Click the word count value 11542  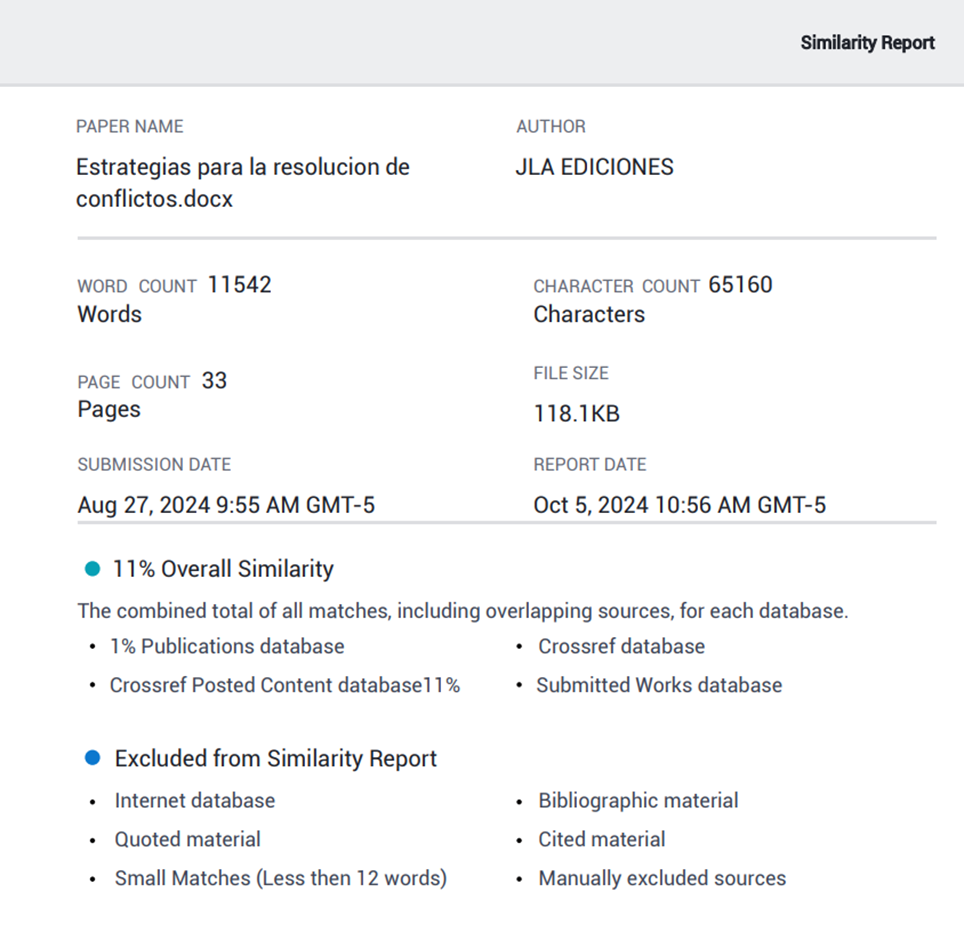[x=239, y=285]
